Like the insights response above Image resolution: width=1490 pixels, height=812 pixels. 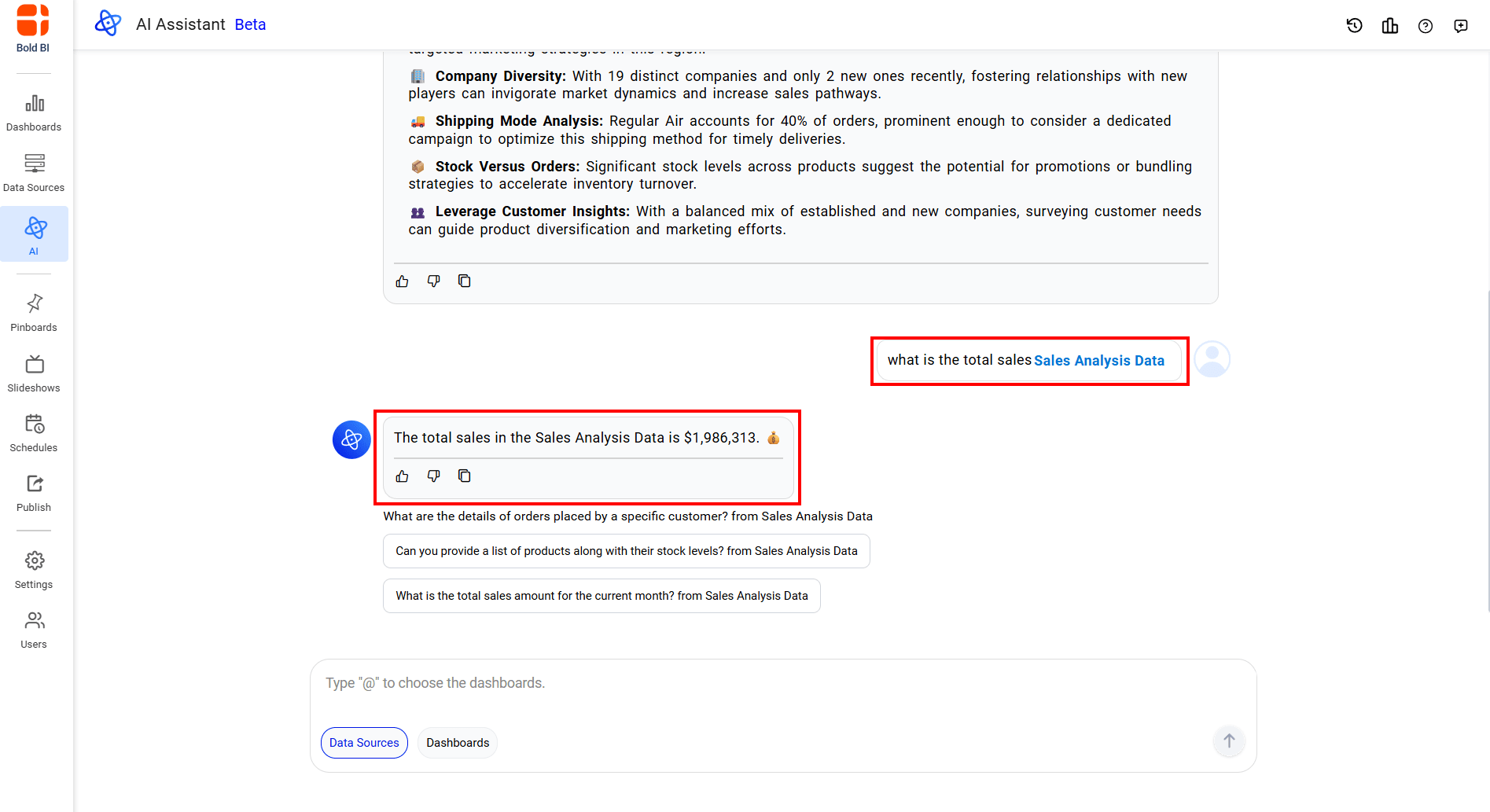point(402,281)
